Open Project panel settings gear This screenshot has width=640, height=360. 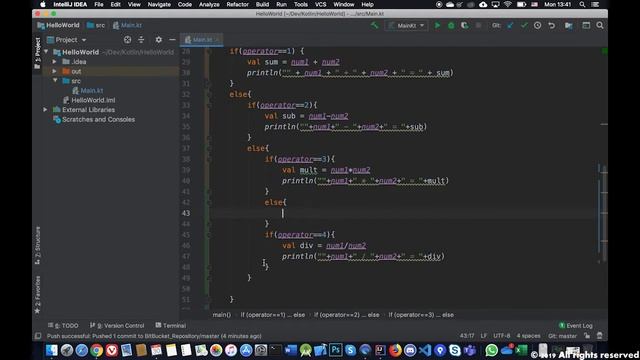(158, 40)
